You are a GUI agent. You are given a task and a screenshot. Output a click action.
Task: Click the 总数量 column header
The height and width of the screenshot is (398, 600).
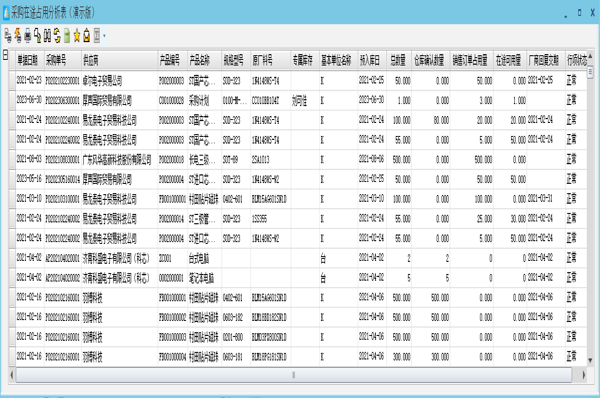(399, 60)
